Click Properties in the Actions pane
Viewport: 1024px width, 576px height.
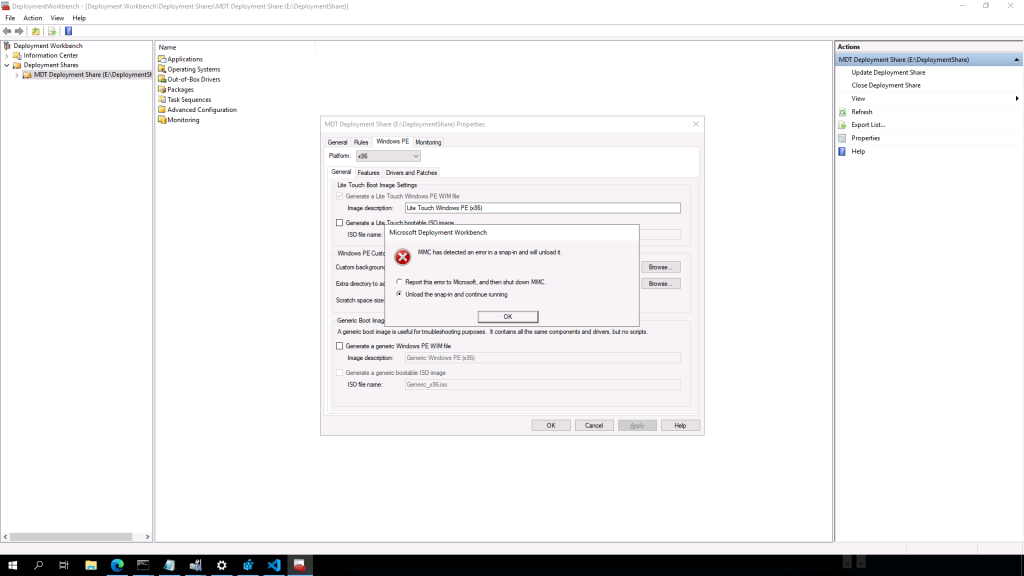(865, 138)
